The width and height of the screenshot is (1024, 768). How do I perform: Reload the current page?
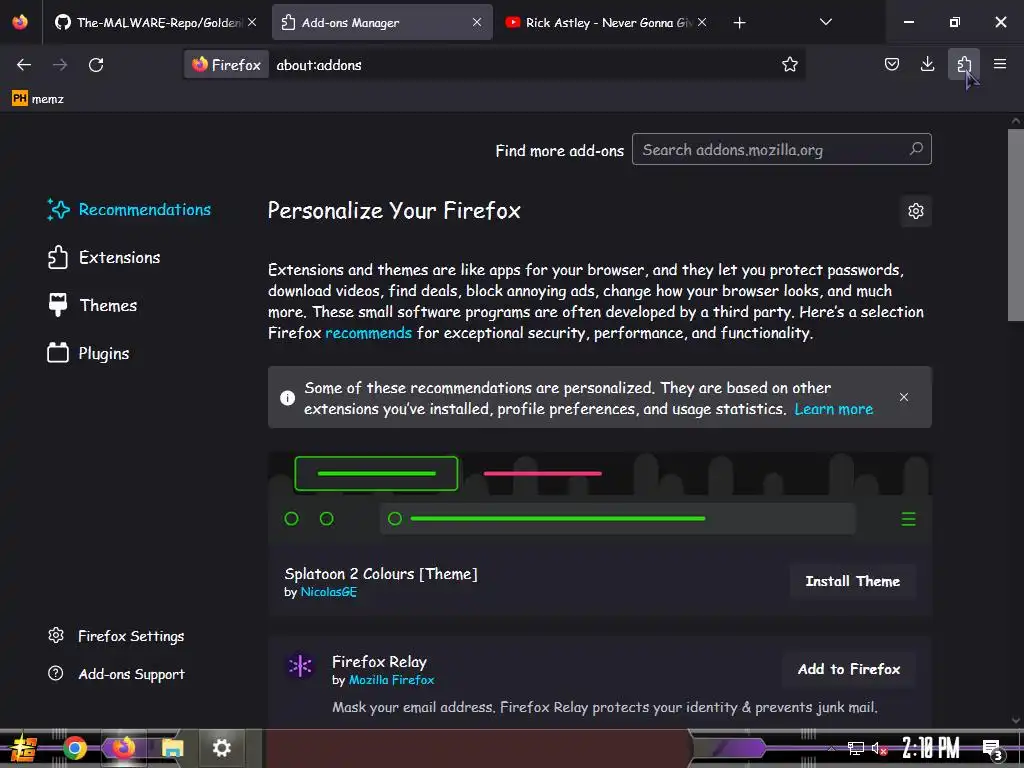96,65
